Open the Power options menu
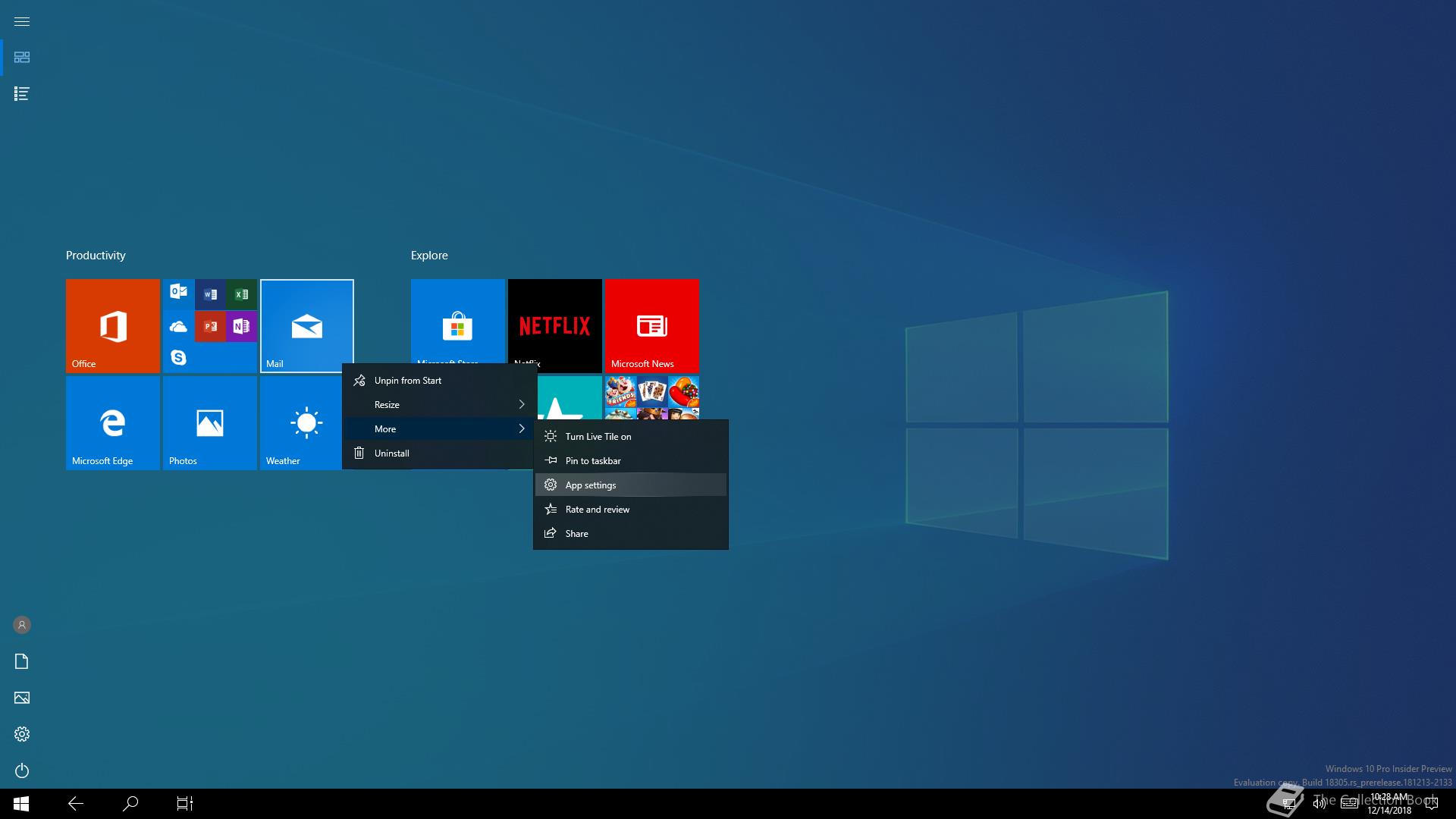Image resolution: width=1456 pixels, height=819 pixels. (x=22, y=770)
